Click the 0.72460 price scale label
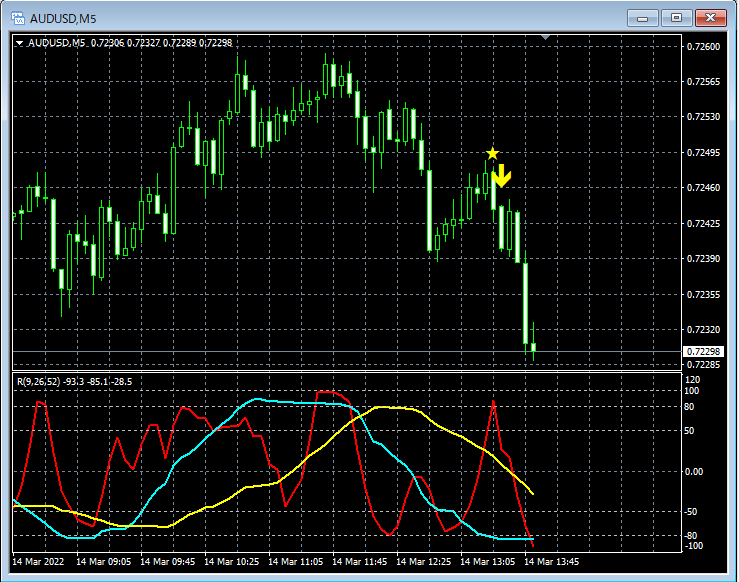This screenshot has width=739, height=582. [704, 188]
